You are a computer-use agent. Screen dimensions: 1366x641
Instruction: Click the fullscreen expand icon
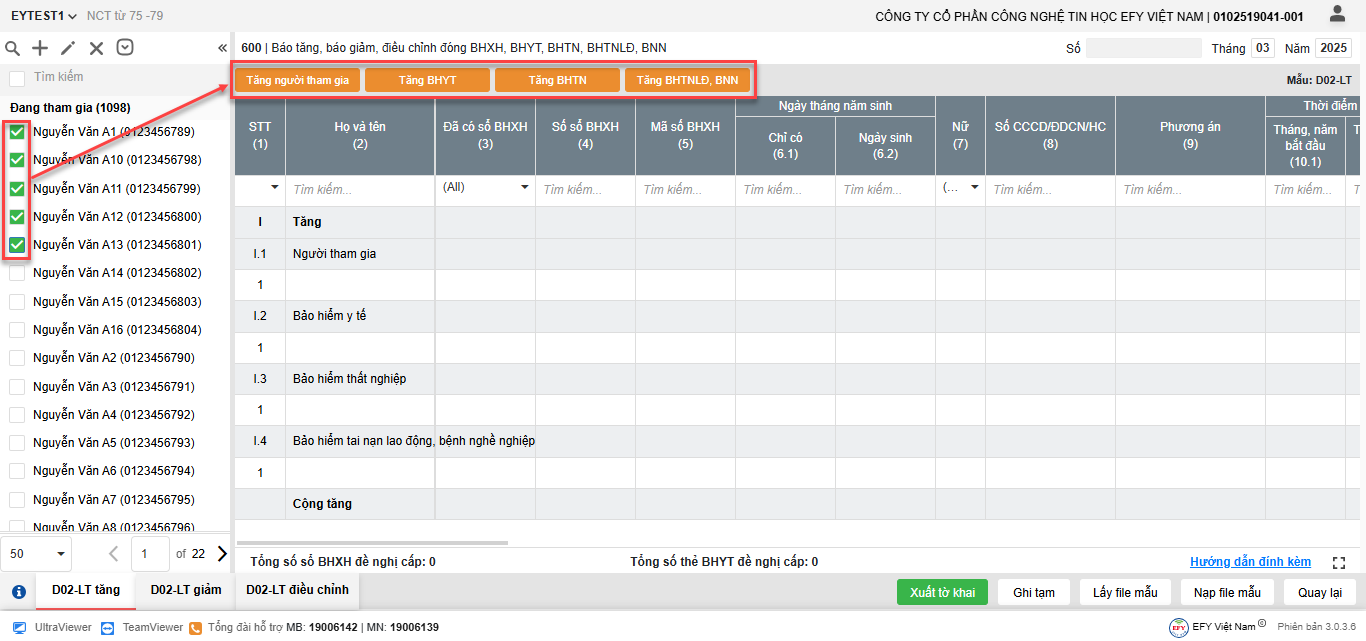1340,563
